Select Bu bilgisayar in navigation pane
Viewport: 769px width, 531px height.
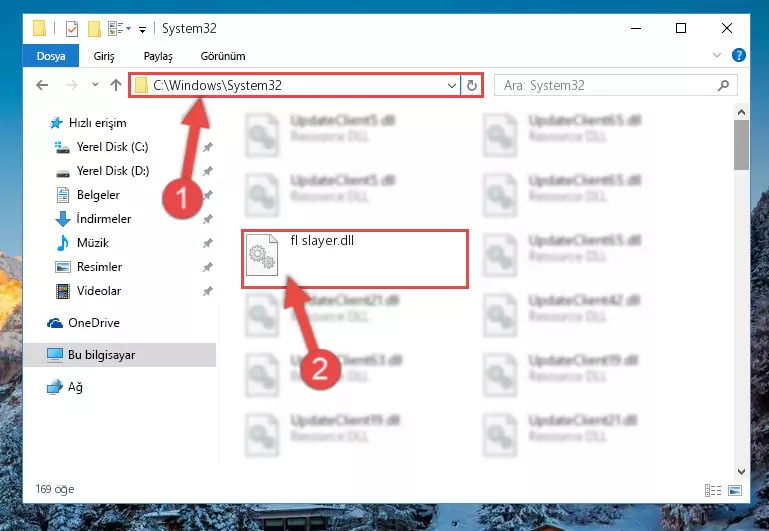120,354
